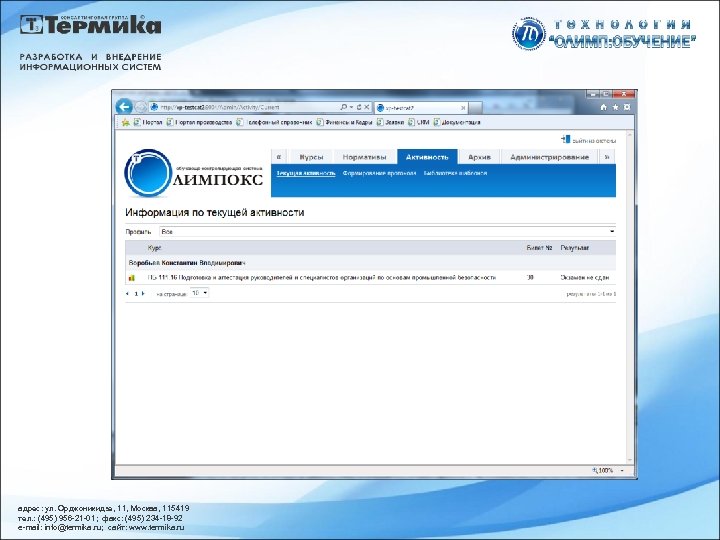Screen dimensions: 720x540
Task: Select page number 1 in pager
Action: (136, 294)
